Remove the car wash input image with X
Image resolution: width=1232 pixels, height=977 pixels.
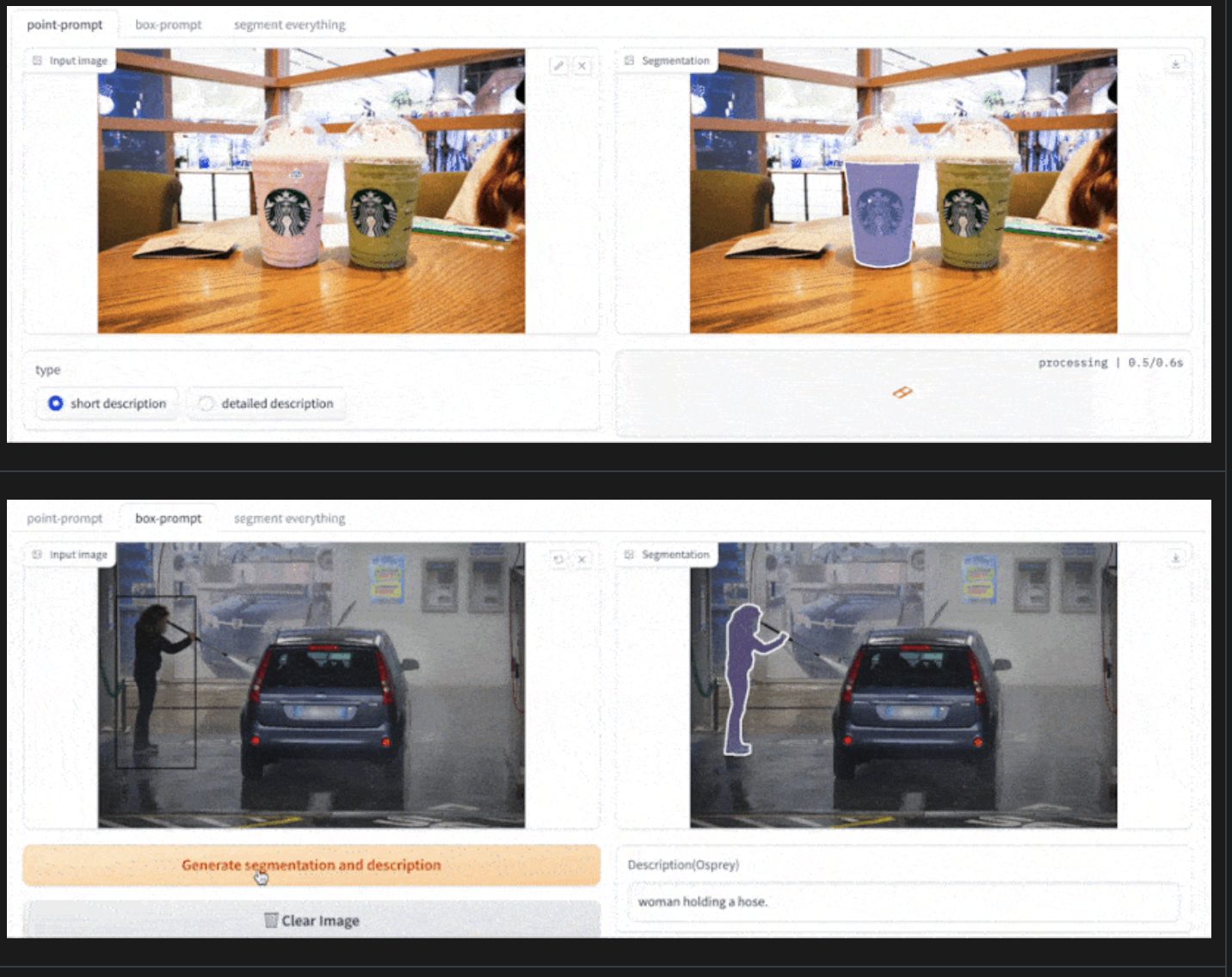coord(582,559)
